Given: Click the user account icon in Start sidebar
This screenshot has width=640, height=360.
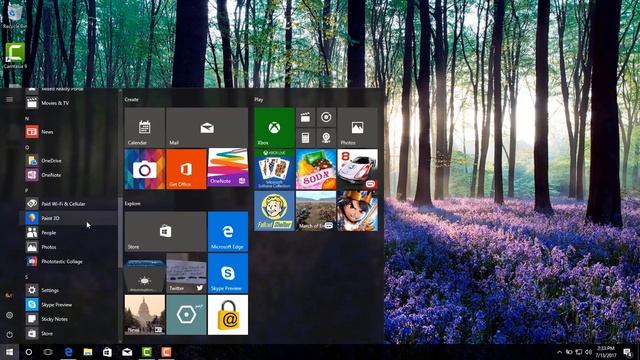Looking at the screenshot, I should (9, 295).
